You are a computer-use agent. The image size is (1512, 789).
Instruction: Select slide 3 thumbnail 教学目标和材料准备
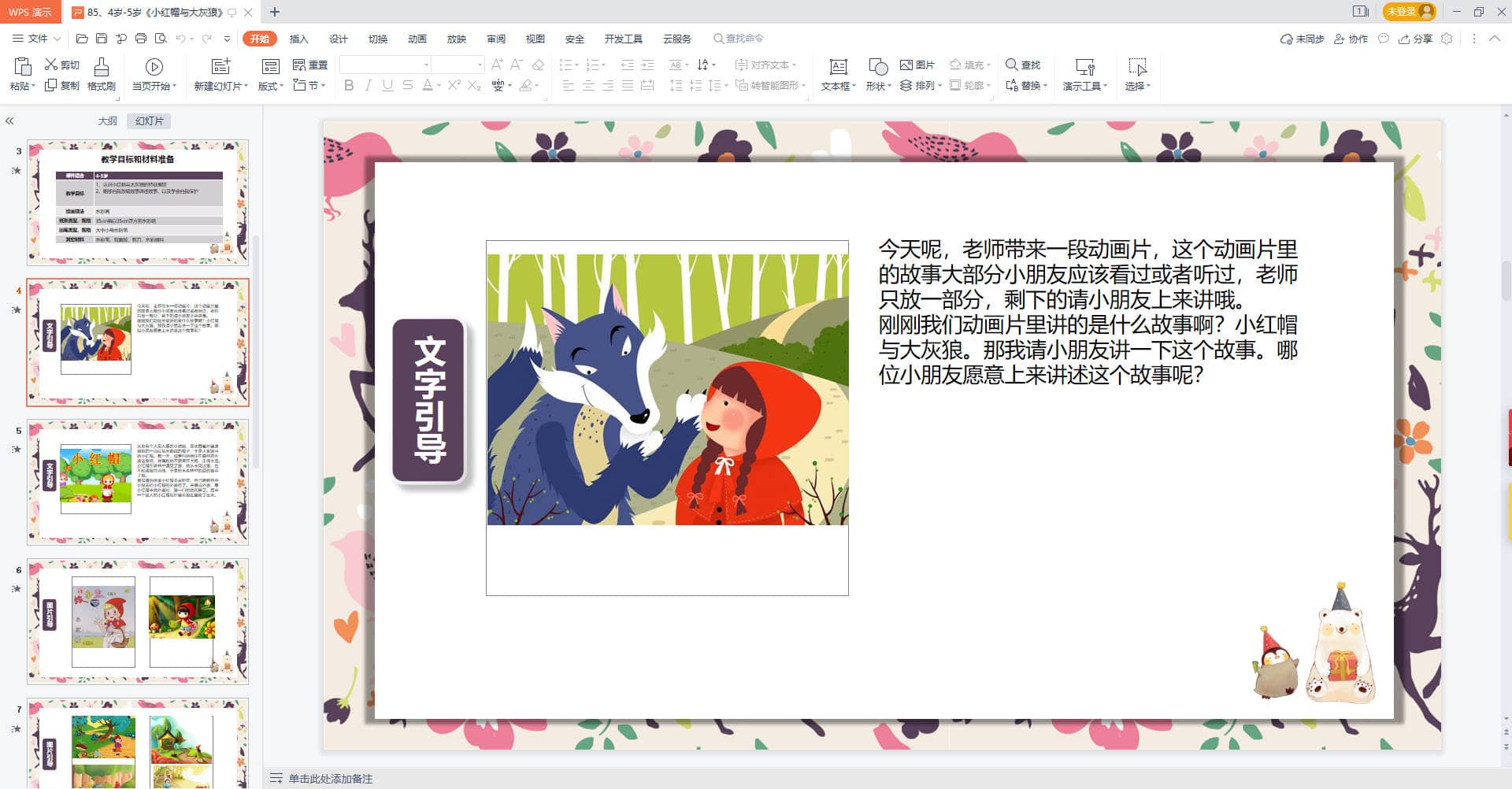(138, 202)
